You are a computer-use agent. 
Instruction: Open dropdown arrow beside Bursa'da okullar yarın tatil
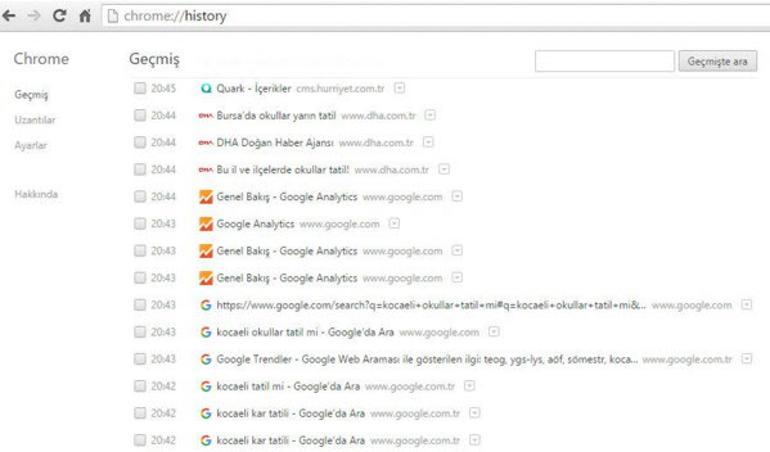(x=430, y=115)
